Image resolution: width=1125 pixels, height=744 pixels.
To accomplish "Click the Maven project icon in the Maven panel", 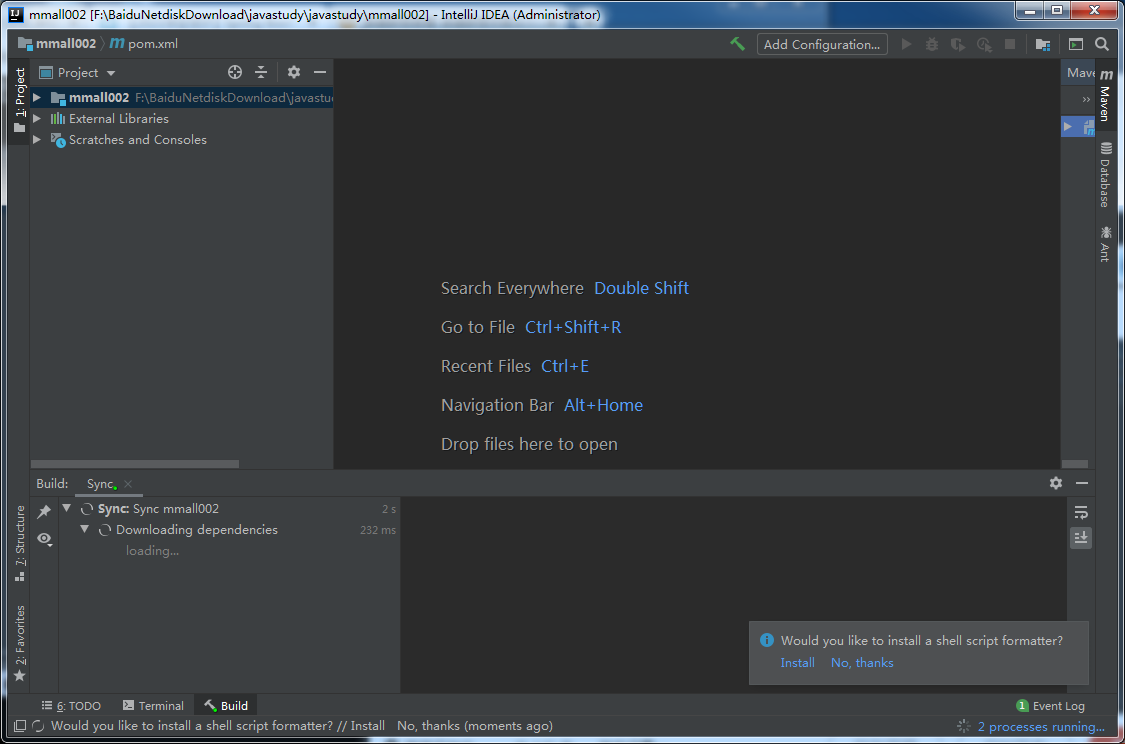I will [x=1089, y=127].
